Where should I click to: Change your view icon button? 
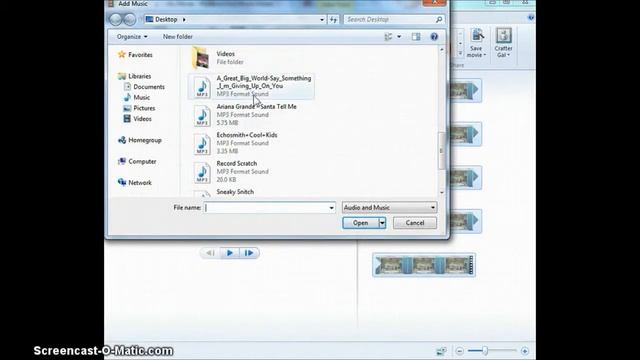pos(388,37)
